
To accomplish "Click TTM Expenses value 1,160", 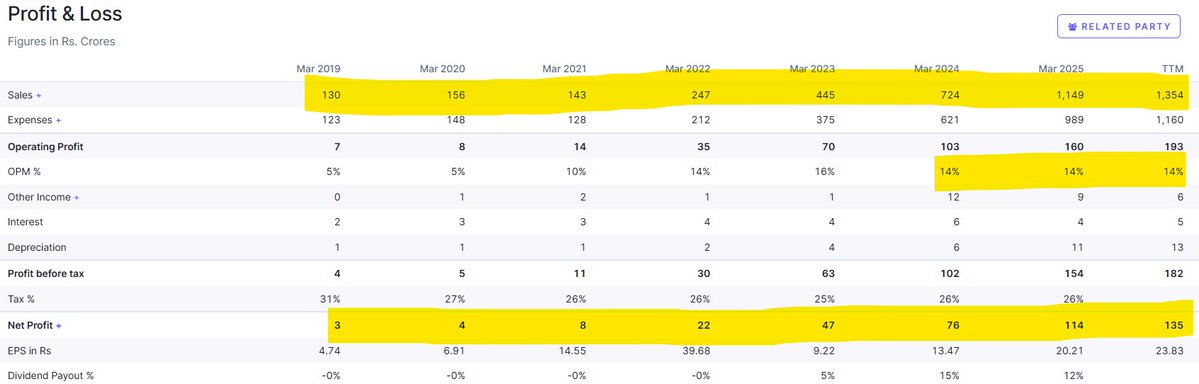I will [1171, 120].
